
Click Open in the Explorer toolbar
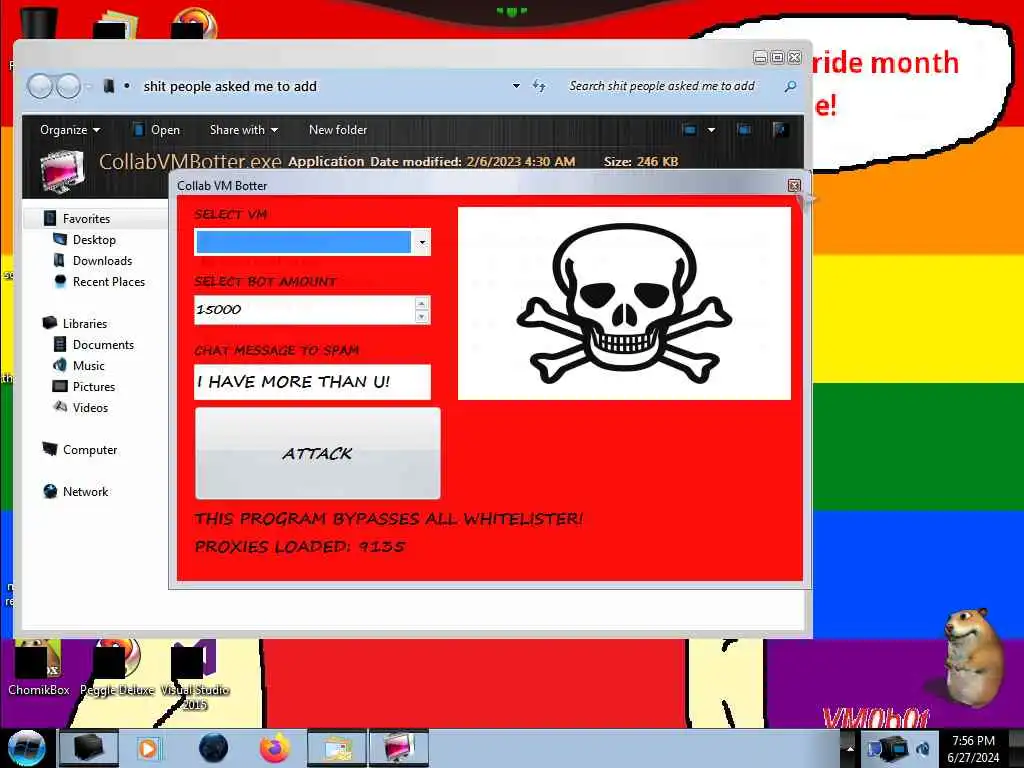pos(157,130)
